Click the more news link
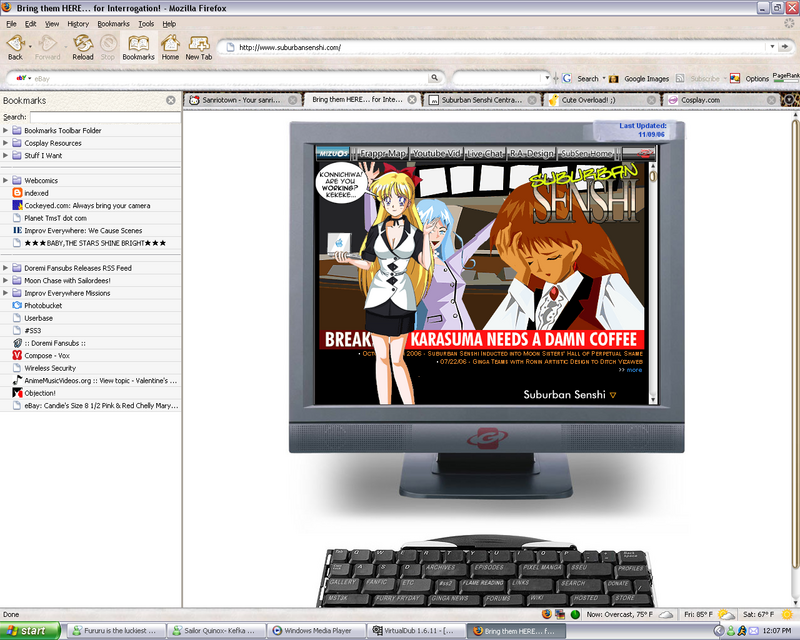800x640 pixels. click(x=634, y=370)
